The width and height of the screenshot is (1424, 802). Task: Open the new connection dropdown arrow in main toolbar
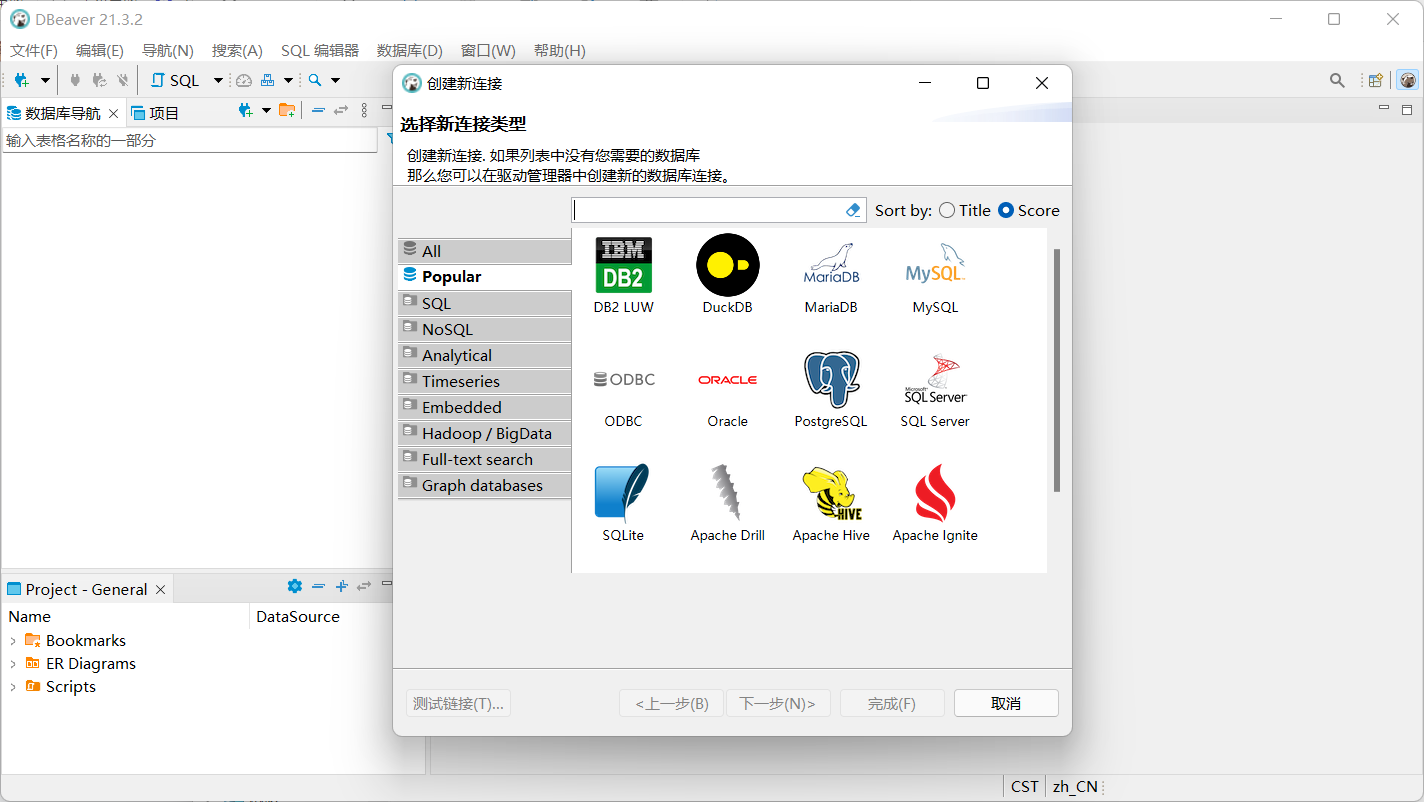(x=45, y=80)
